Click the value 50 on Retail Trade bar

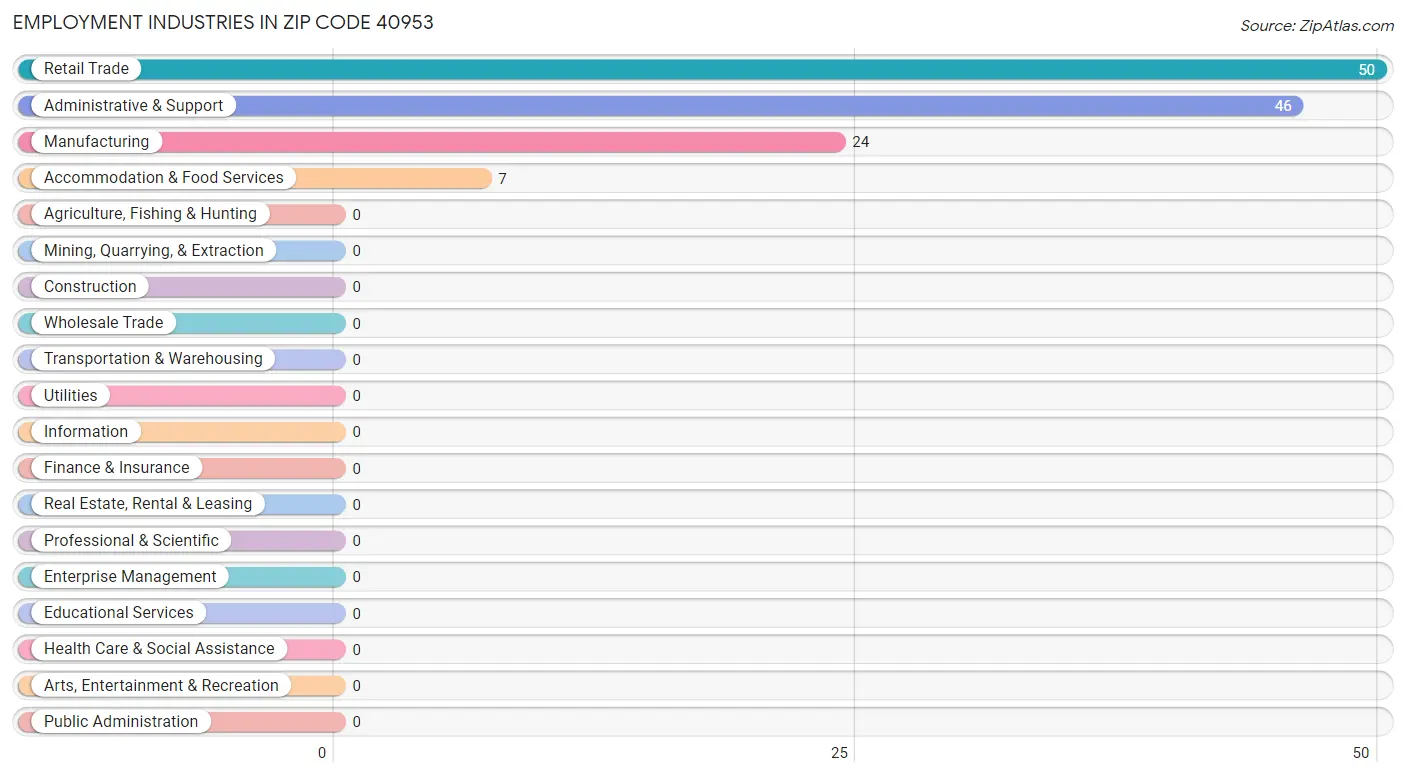pyautogui.click(x=1366, y=70)
